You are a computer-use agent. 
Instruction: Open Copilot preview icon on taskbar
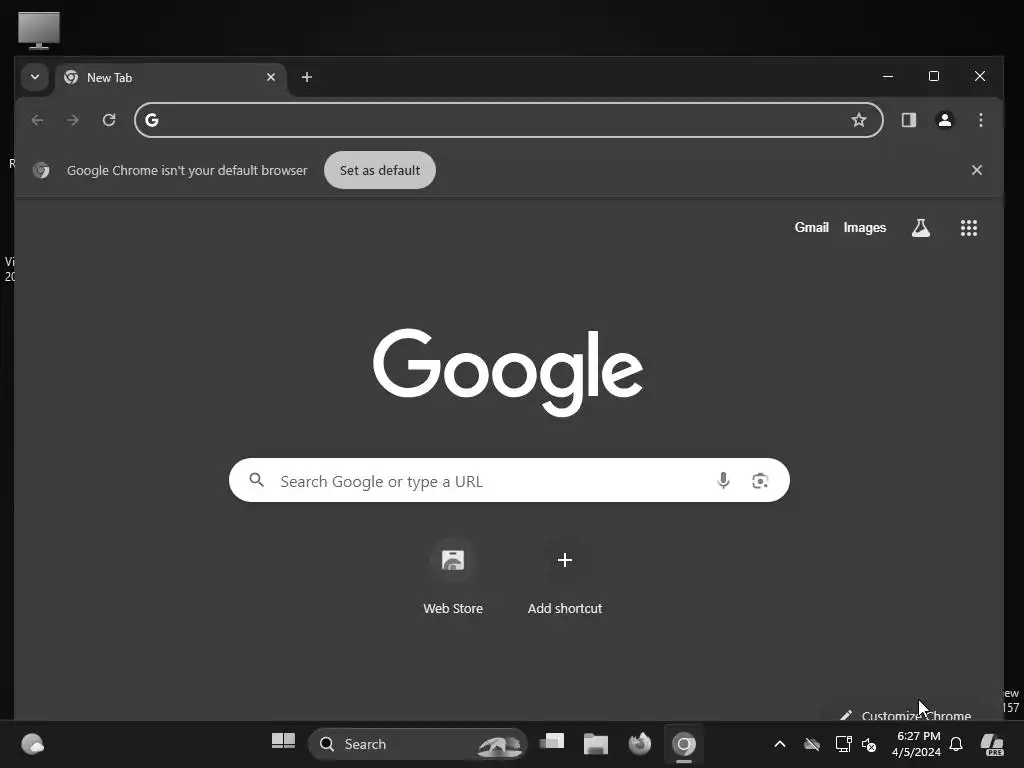pyautogui.click(x=993, y=744)
